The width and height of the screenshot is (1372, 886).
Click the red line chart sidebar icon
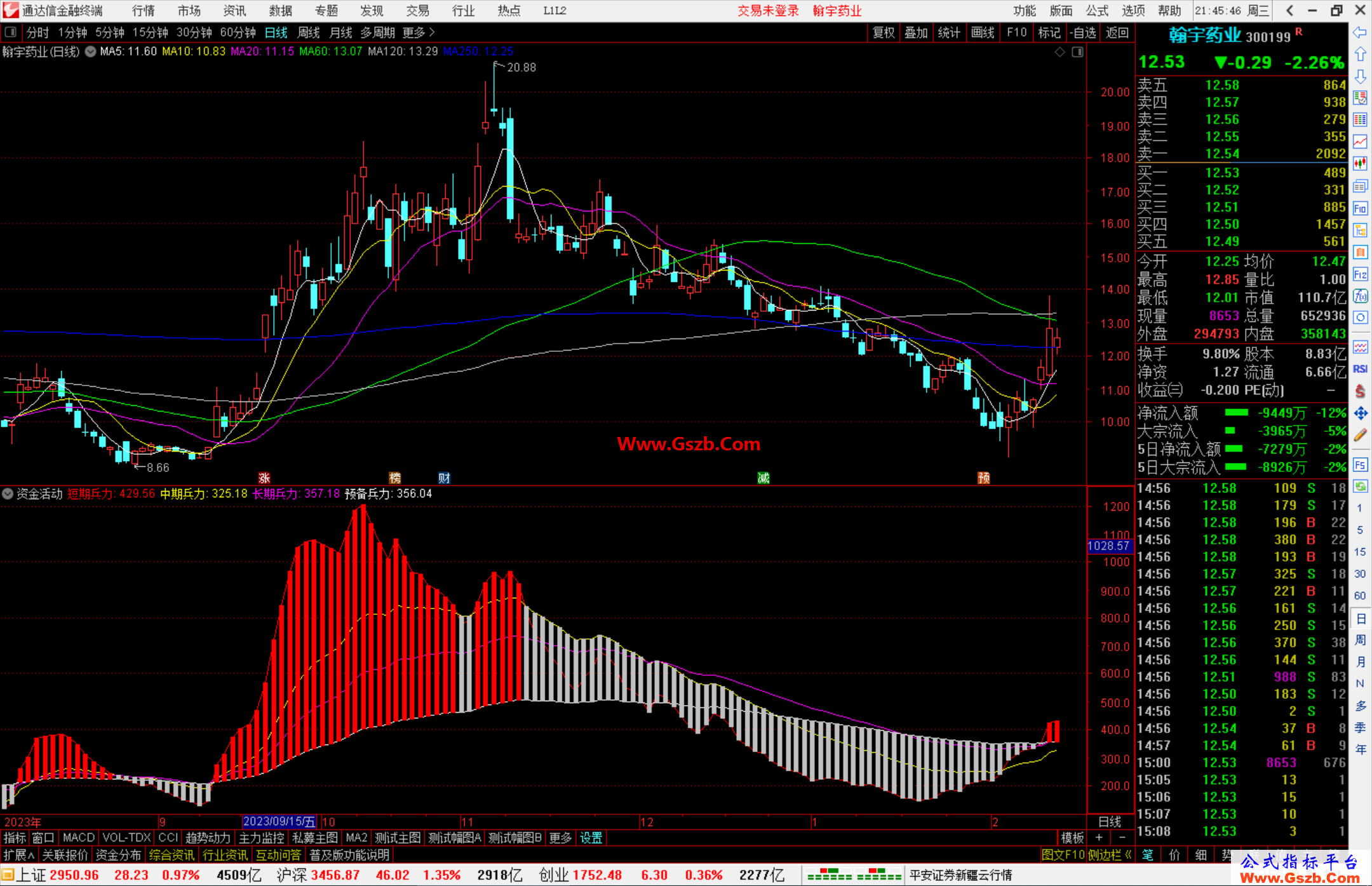point(1360,142)
